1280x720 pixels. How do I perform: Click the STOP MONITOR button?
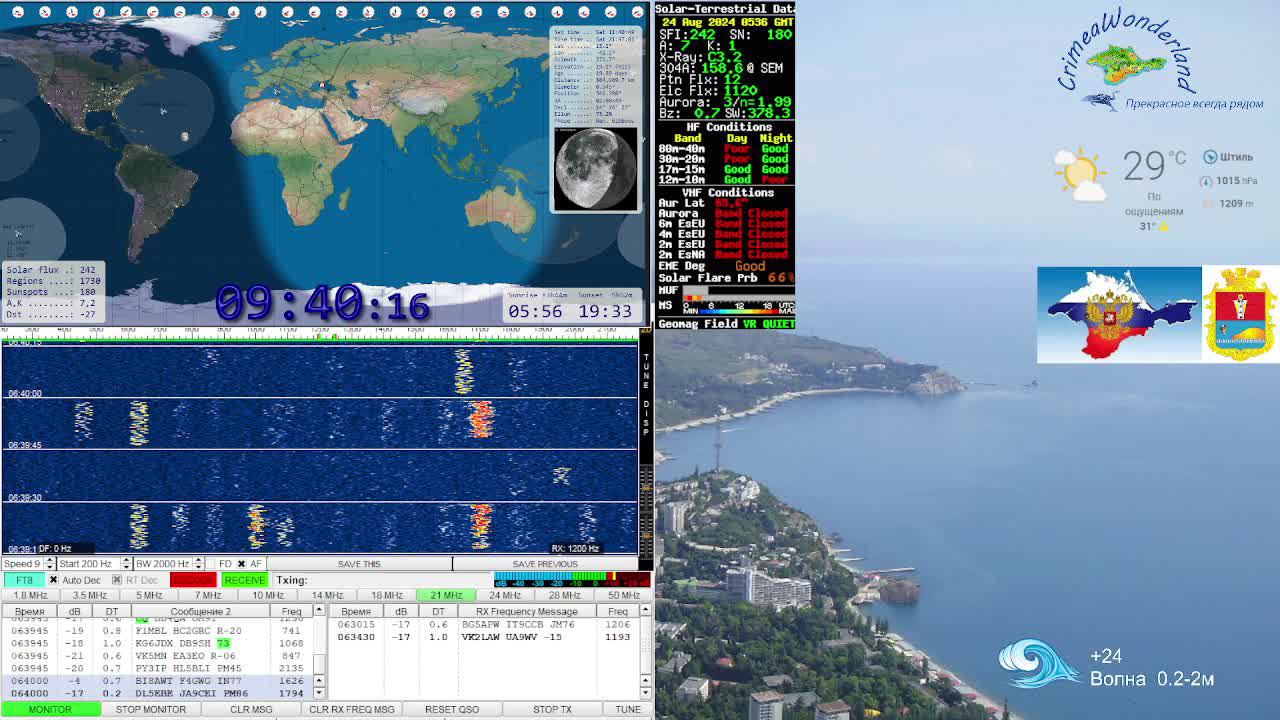tap(151, 709)
